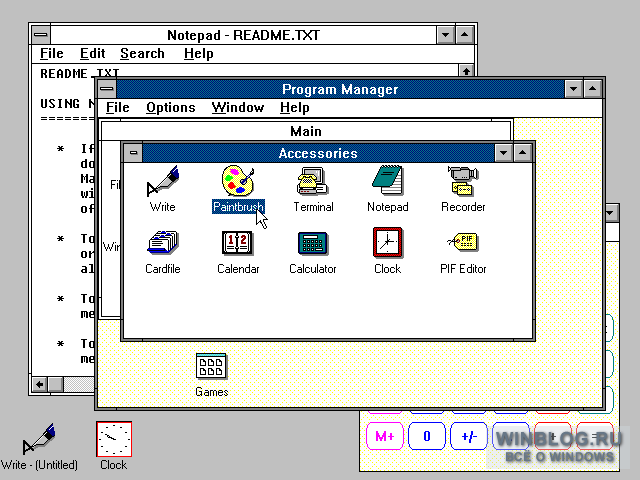The width and height of the screenshot is (640, 480).
Task: Launch the Calculator icon in Accessories
Action: [x=313, y=251]
